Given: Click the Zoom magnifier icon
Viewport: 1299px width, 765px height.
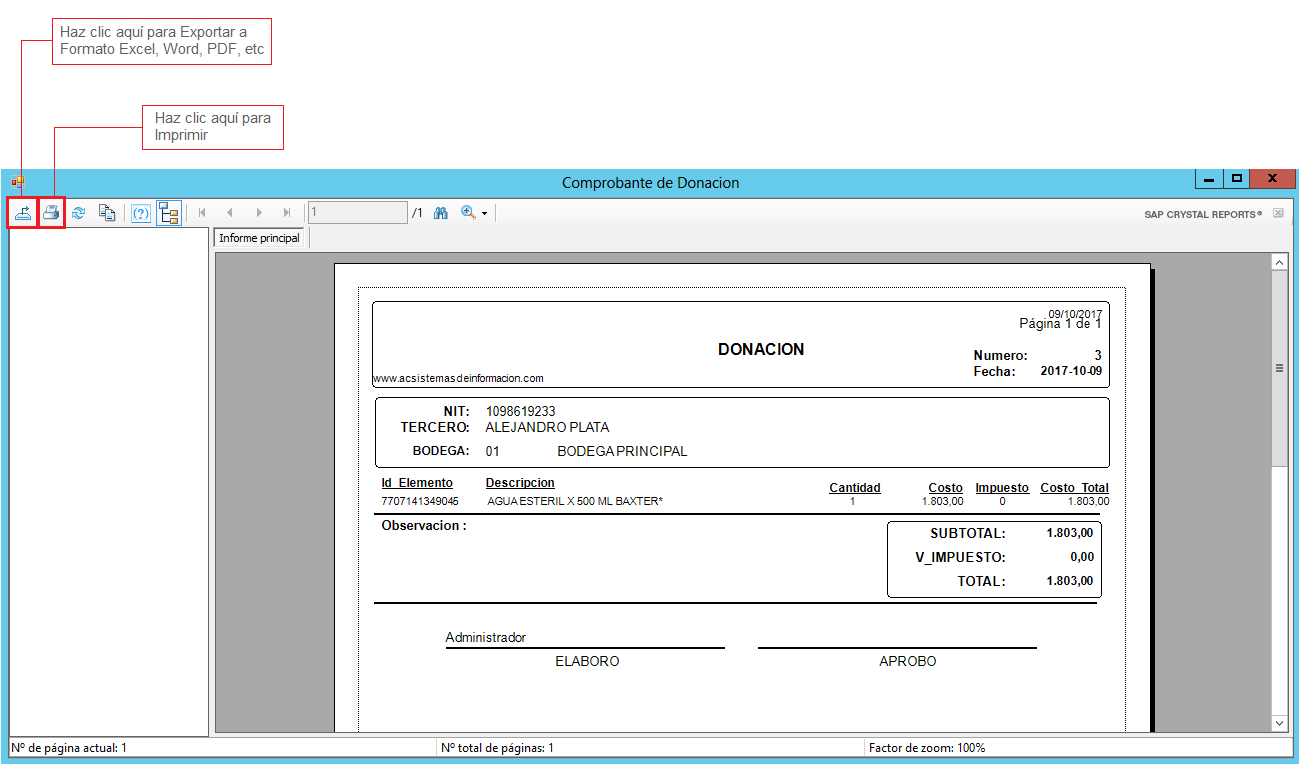Looking at the screenshot, I should pos(467,213).
